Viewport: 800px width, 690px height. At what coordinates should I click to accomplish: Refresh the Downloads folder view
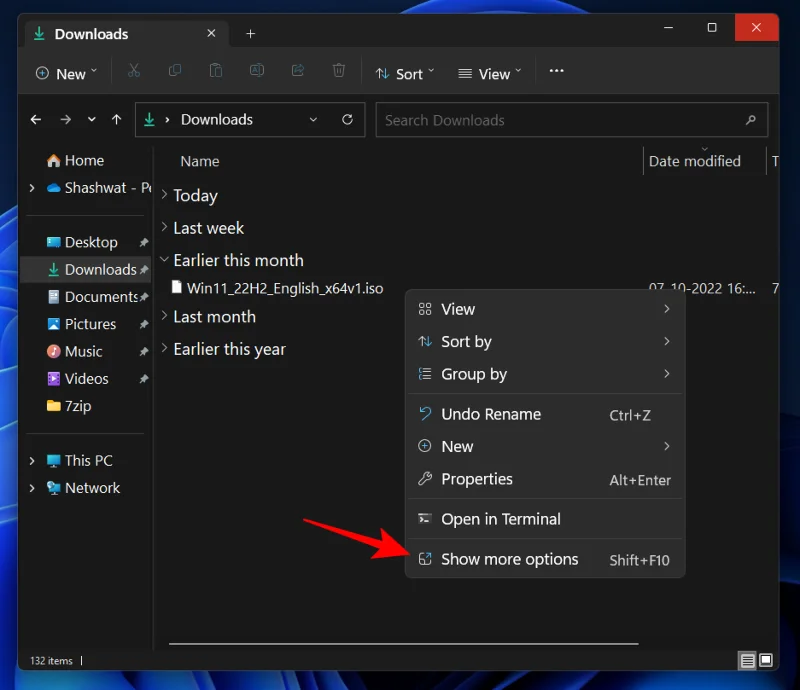click(348, 119)
